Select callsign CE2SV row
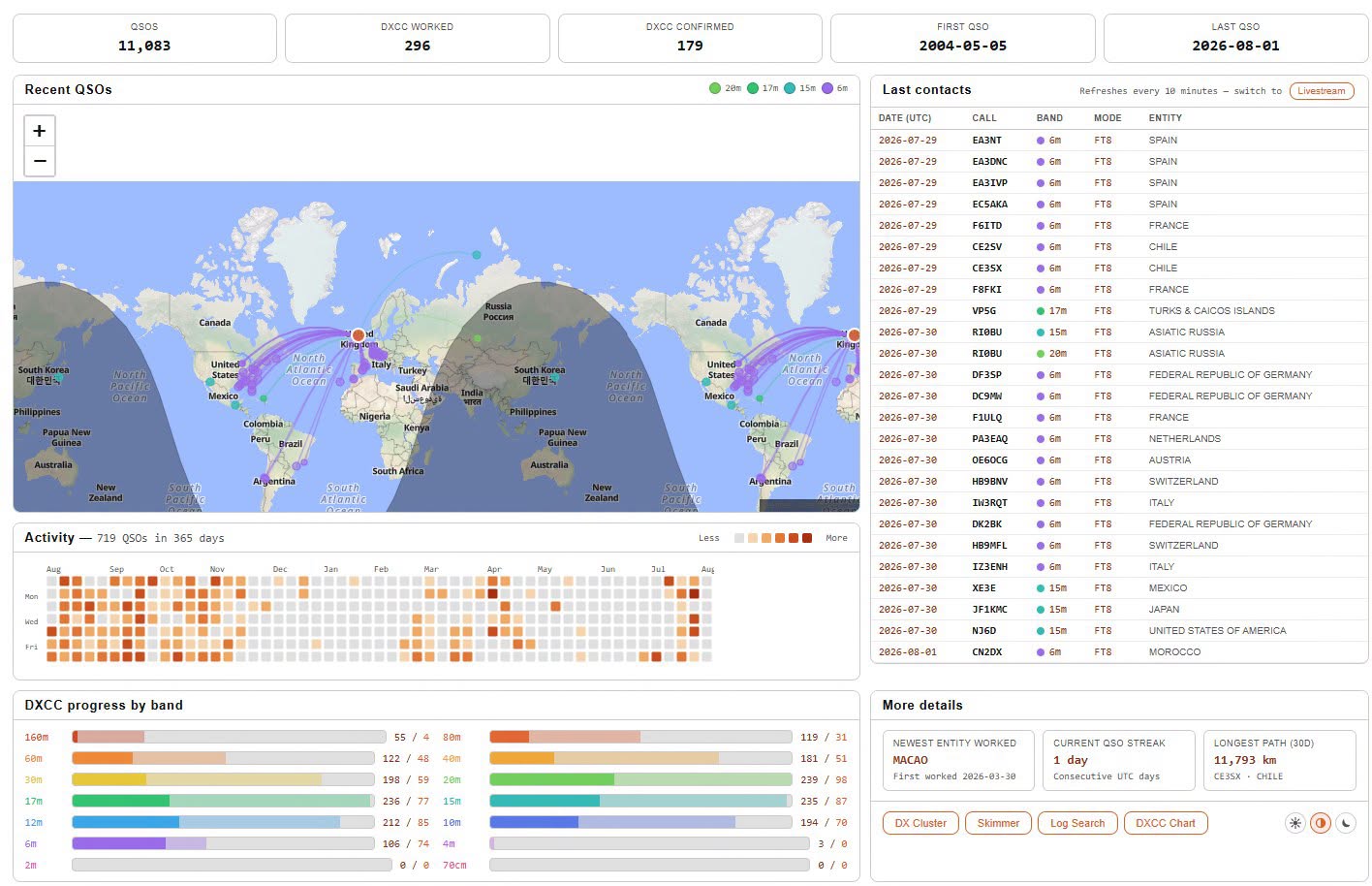This screenshot has width=1372, height=886. click(x=1119, y=247)
